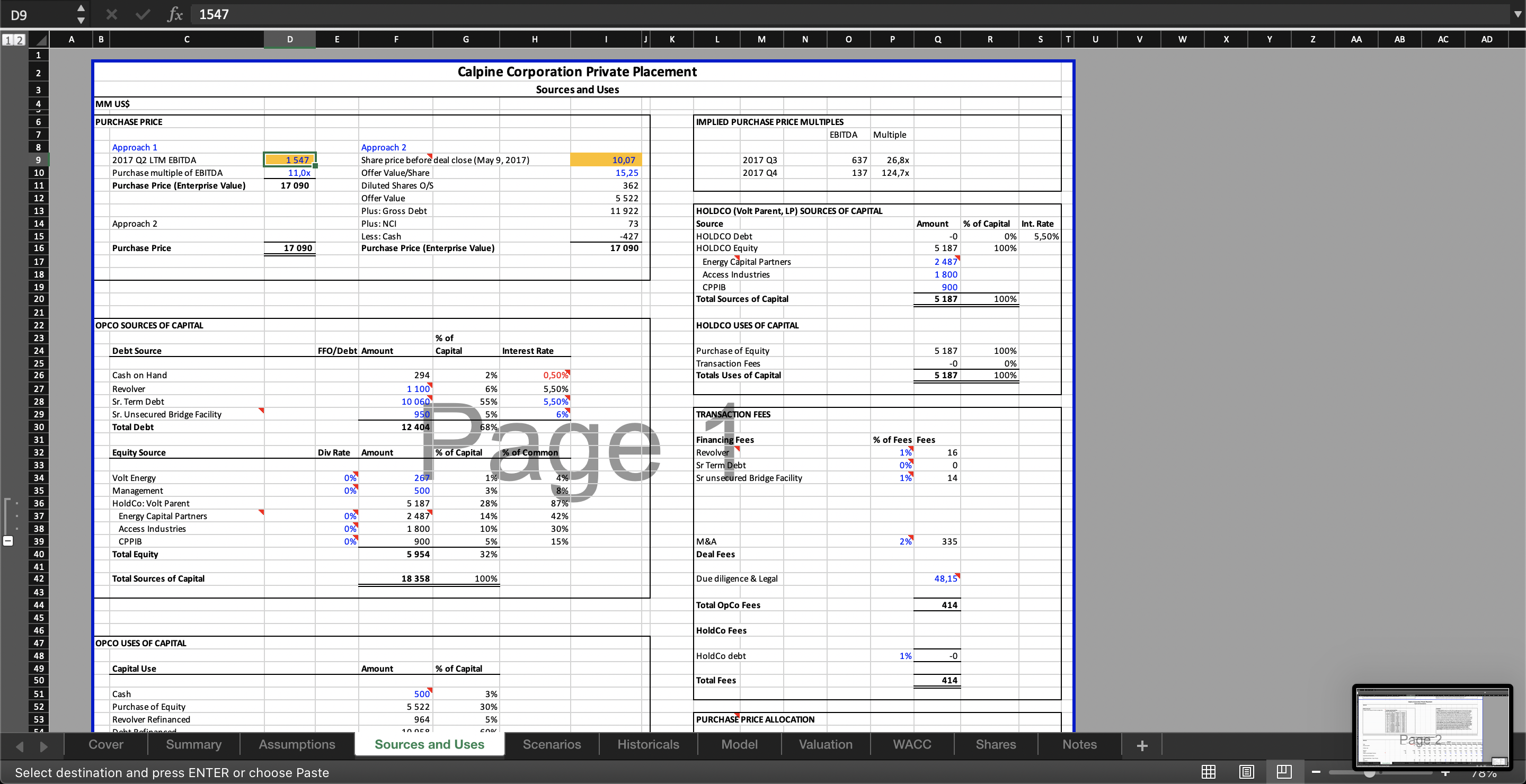The height and width of the screenshot is (784, 1526).
Task: Click the Sr. Term Debt amount 10 060
Action: [x=396, y=402]
